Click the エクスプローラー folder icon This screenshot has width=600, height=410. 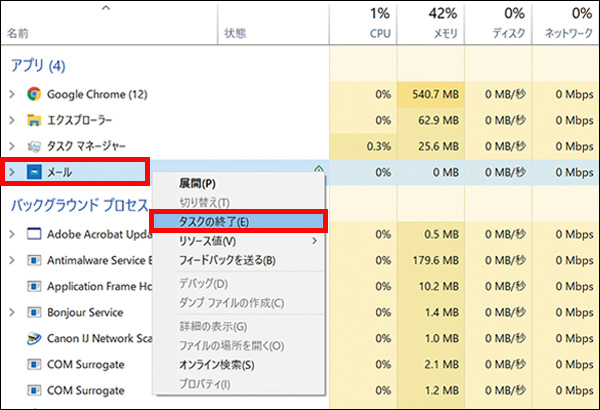pyautogui.click(x=34, y=120)
